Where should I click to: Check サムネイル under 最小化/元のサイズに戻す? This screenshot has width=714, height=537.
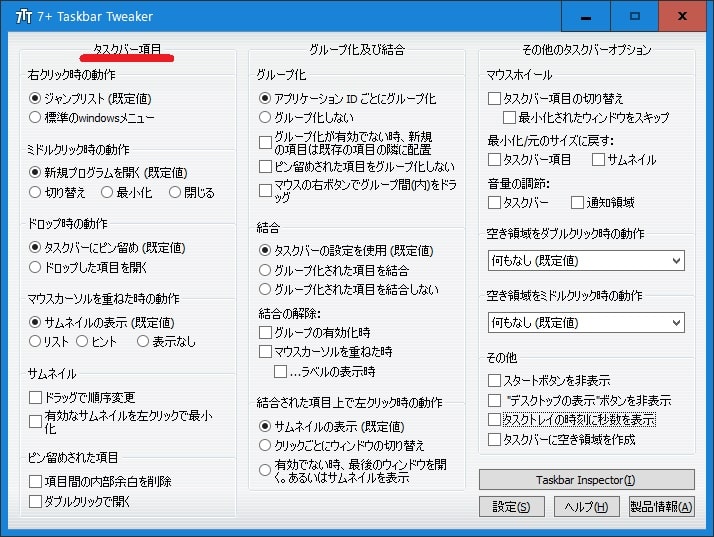pos(598,159)
